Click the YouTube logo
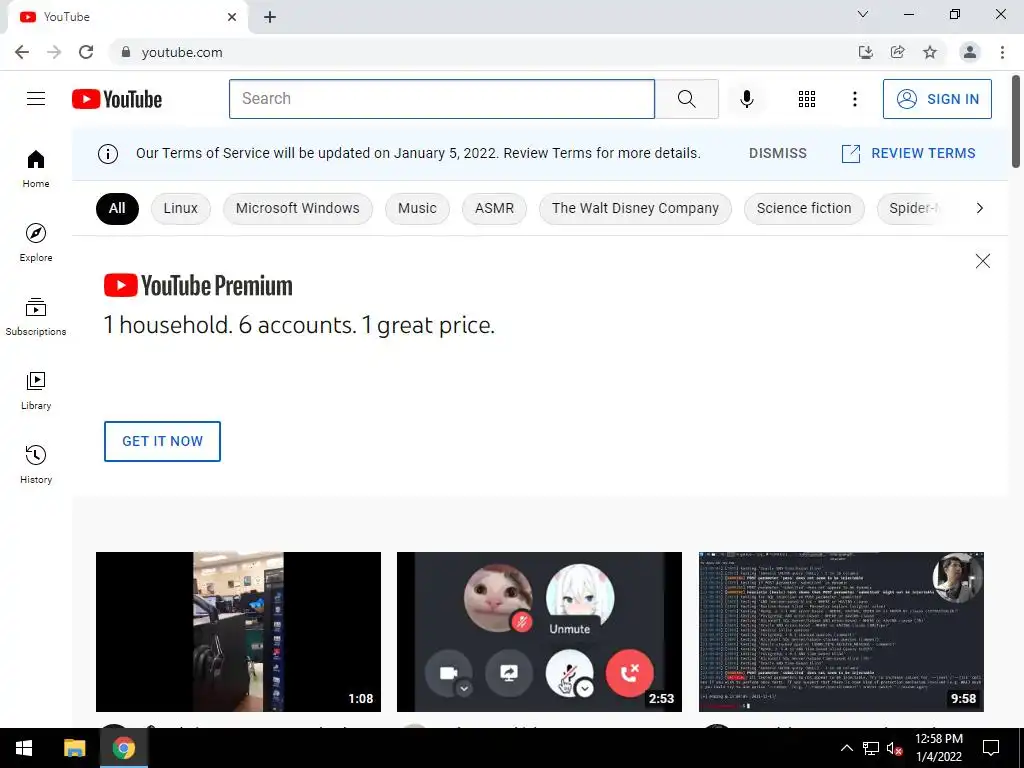 tap(117, 99)
